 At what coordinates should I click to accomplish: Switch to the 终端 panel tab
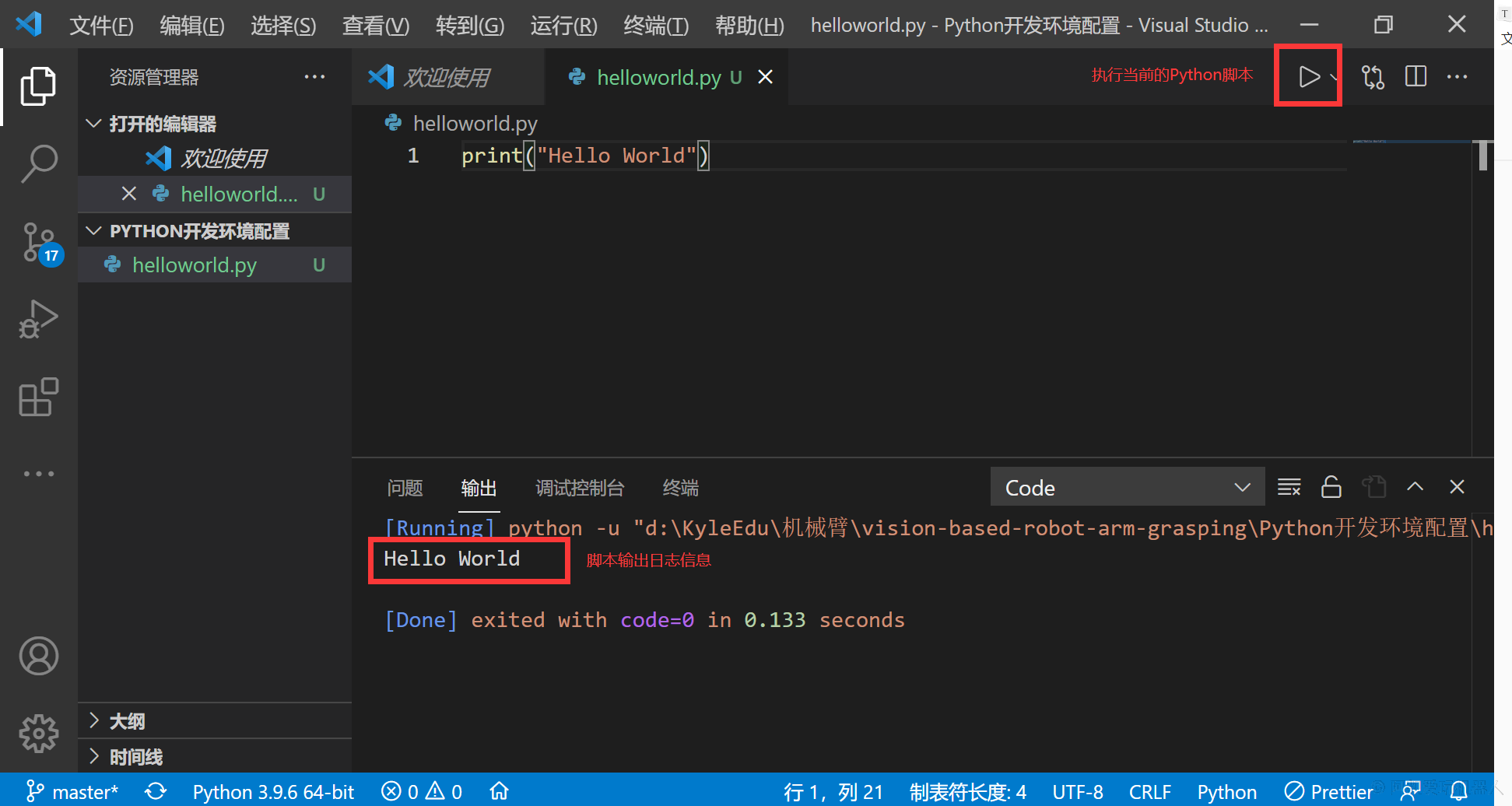point(680,488)
